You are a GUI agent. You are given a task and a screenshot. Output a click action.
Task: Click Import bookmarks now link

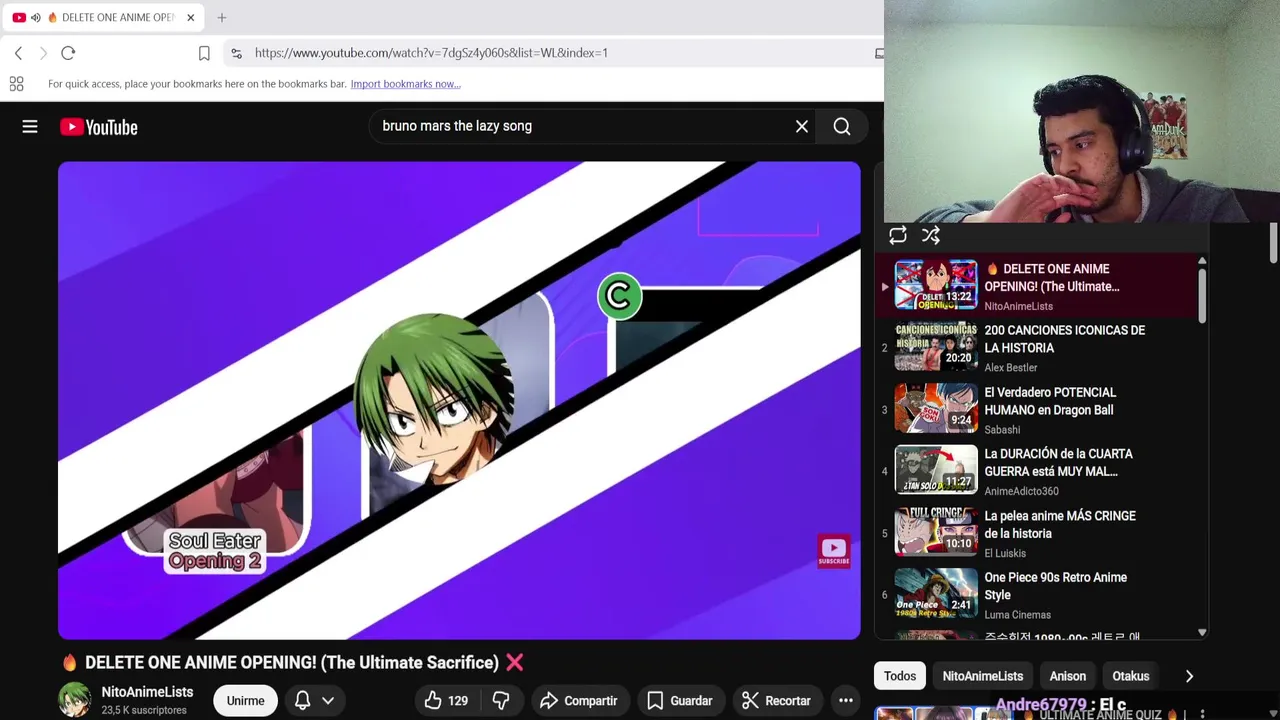[x=405, y=84]
